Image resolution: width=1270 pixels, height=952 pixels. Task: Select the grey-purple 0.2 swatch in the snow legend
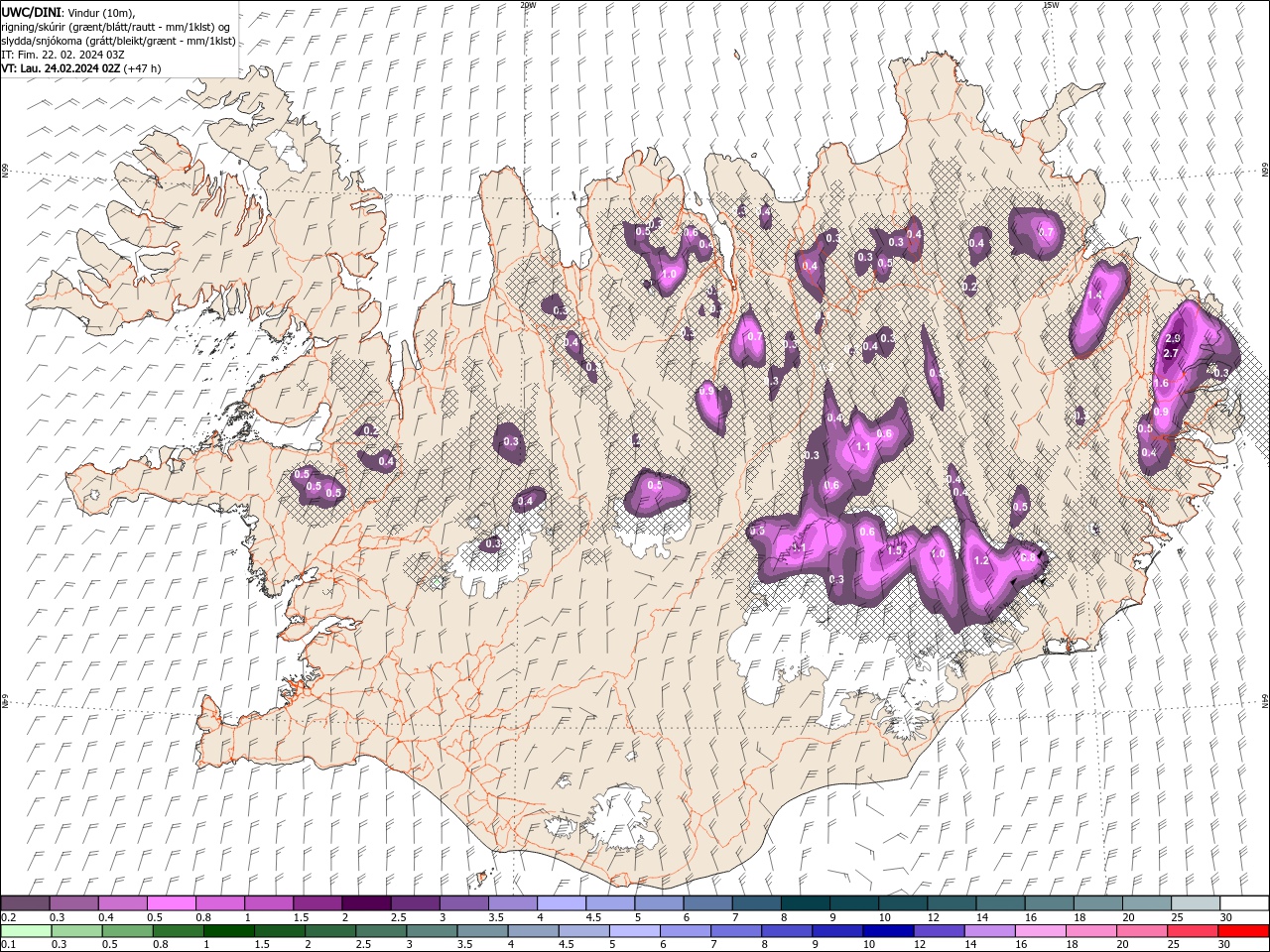coord(25,903)
